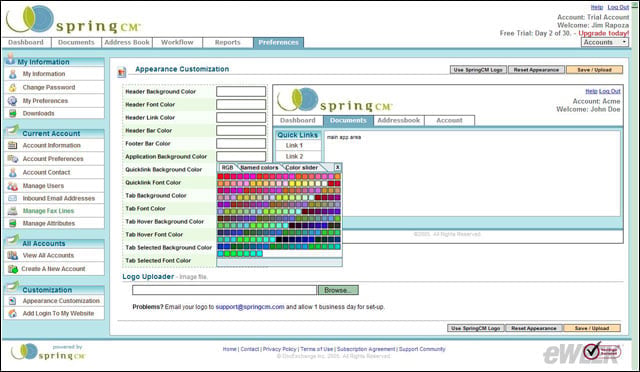Click Link 1 in preview Quick Links
Screen dimensions: 640x372
pos(294,145)
